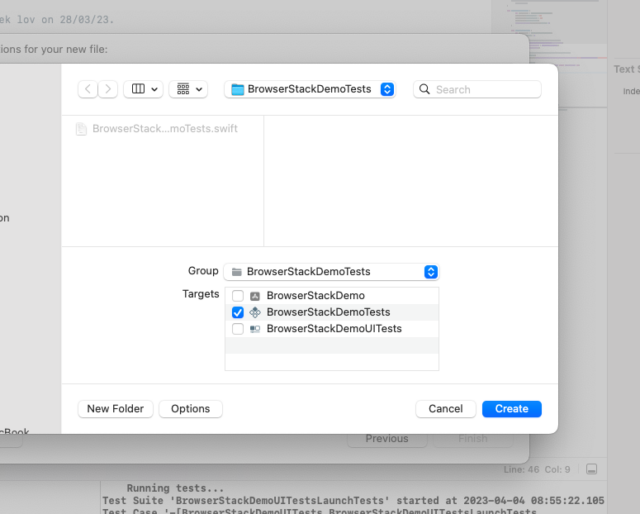Viewport: 640px width, 514px height.
Task: Click the Create button
Action: (512, 409)
